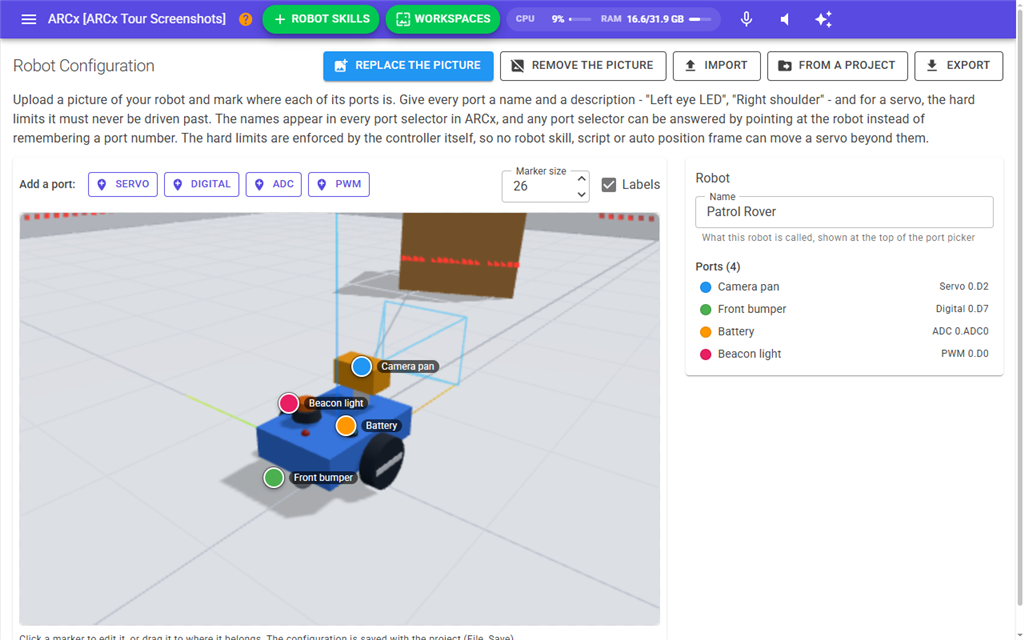This screenshot has width=1024, height=640.
Task: Export the robot configuration
Action: click(x=959, y=66)
